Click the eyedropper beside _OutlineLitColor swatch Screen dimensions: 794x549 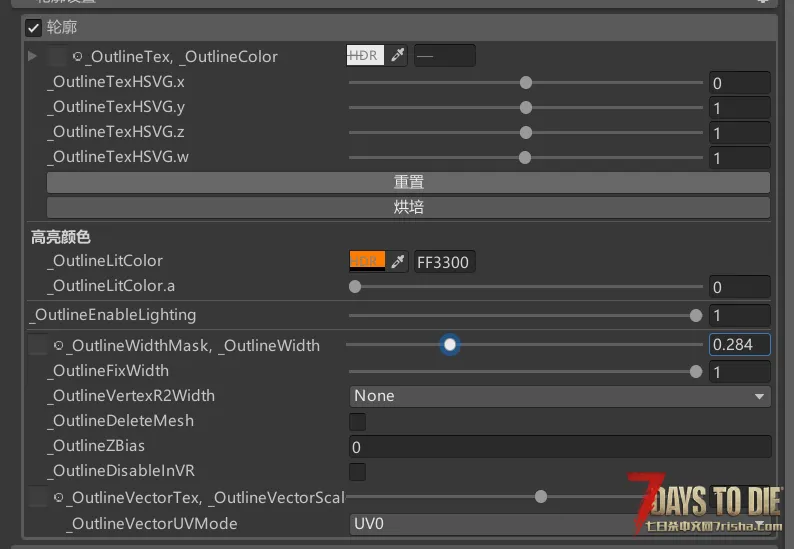point(398,262)
